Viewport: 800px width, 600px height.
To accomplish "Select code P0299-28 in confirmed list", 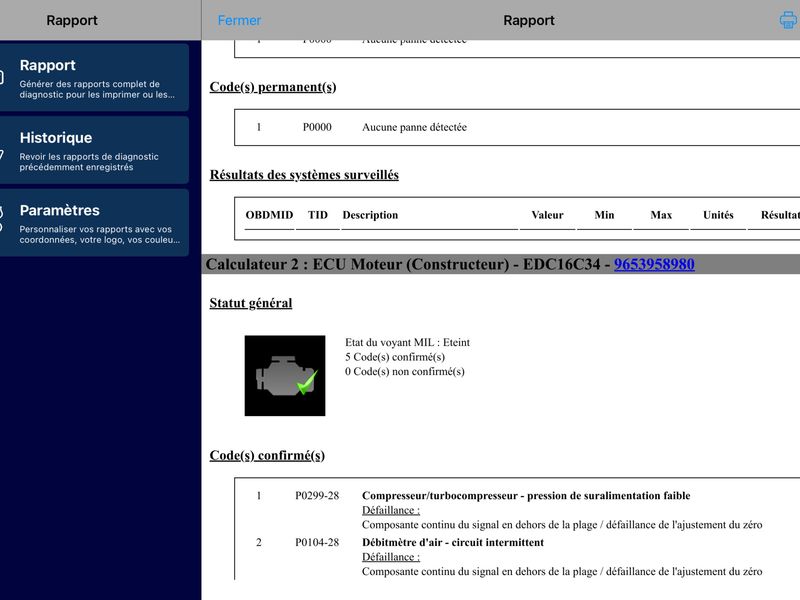I will (317, 495).
